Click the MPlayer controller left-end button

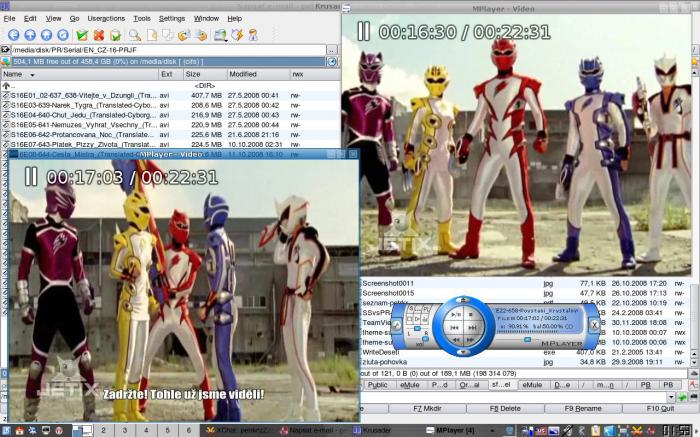click(x=396, y=325)
